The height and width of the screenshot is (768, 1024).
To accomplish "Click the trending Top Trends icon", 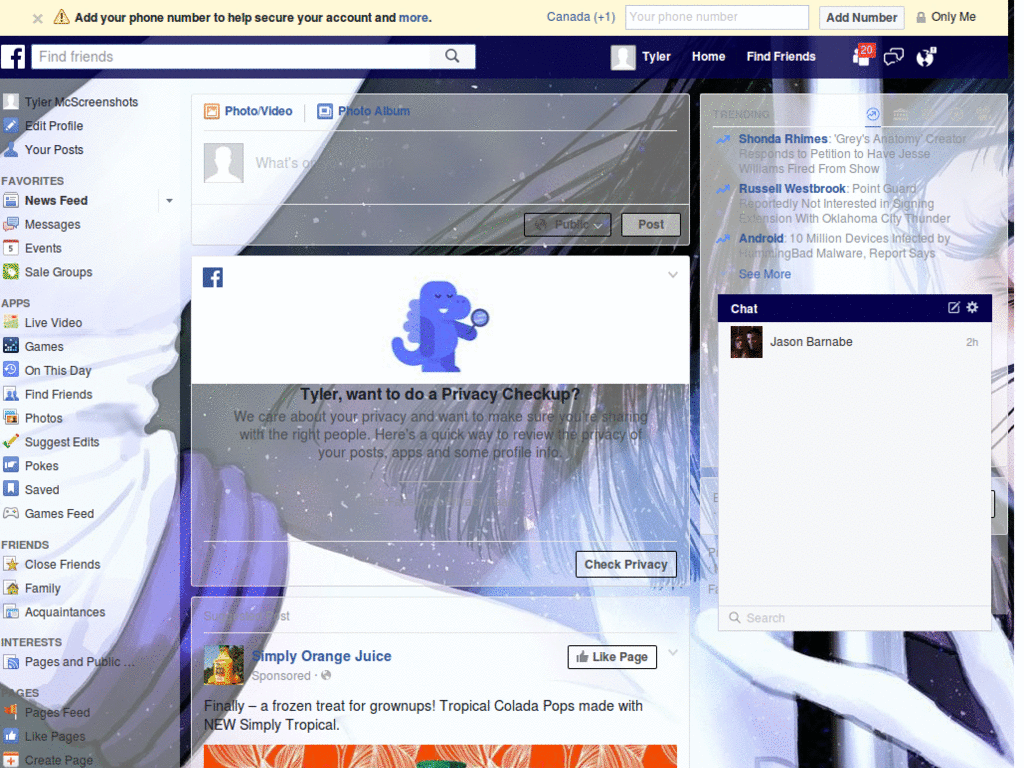I will (x=872, y=115).
